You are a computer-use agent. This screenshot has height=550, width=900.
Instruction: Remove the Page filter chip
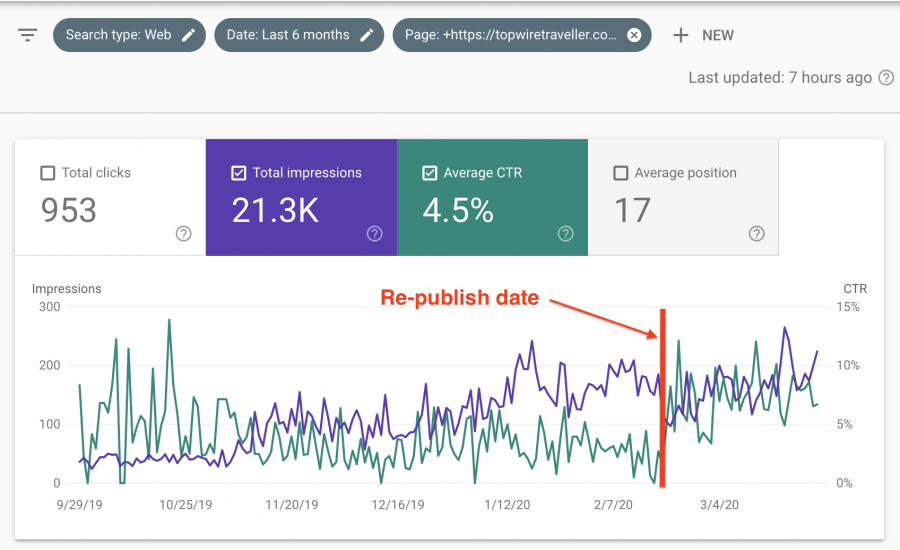tap(634, 35)
